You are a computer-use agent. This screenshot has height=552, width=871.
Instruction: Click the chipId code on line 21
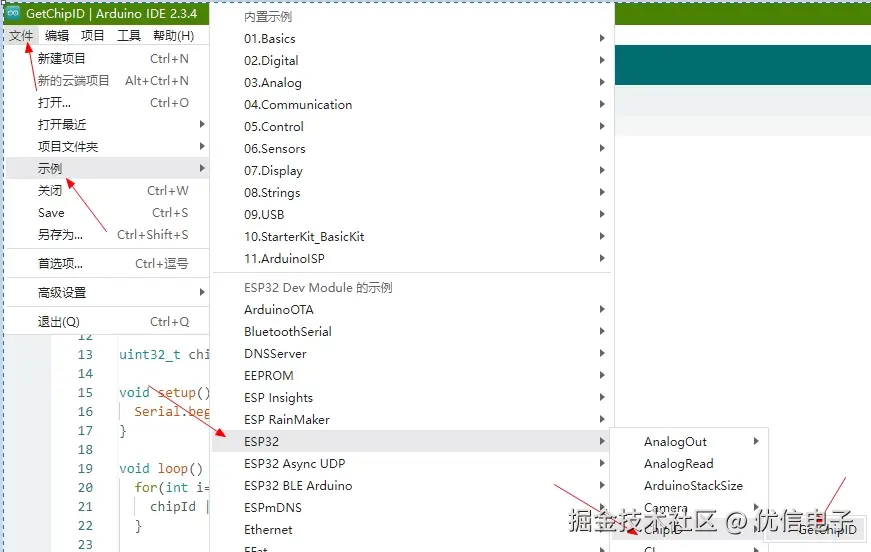click(173, 506)
